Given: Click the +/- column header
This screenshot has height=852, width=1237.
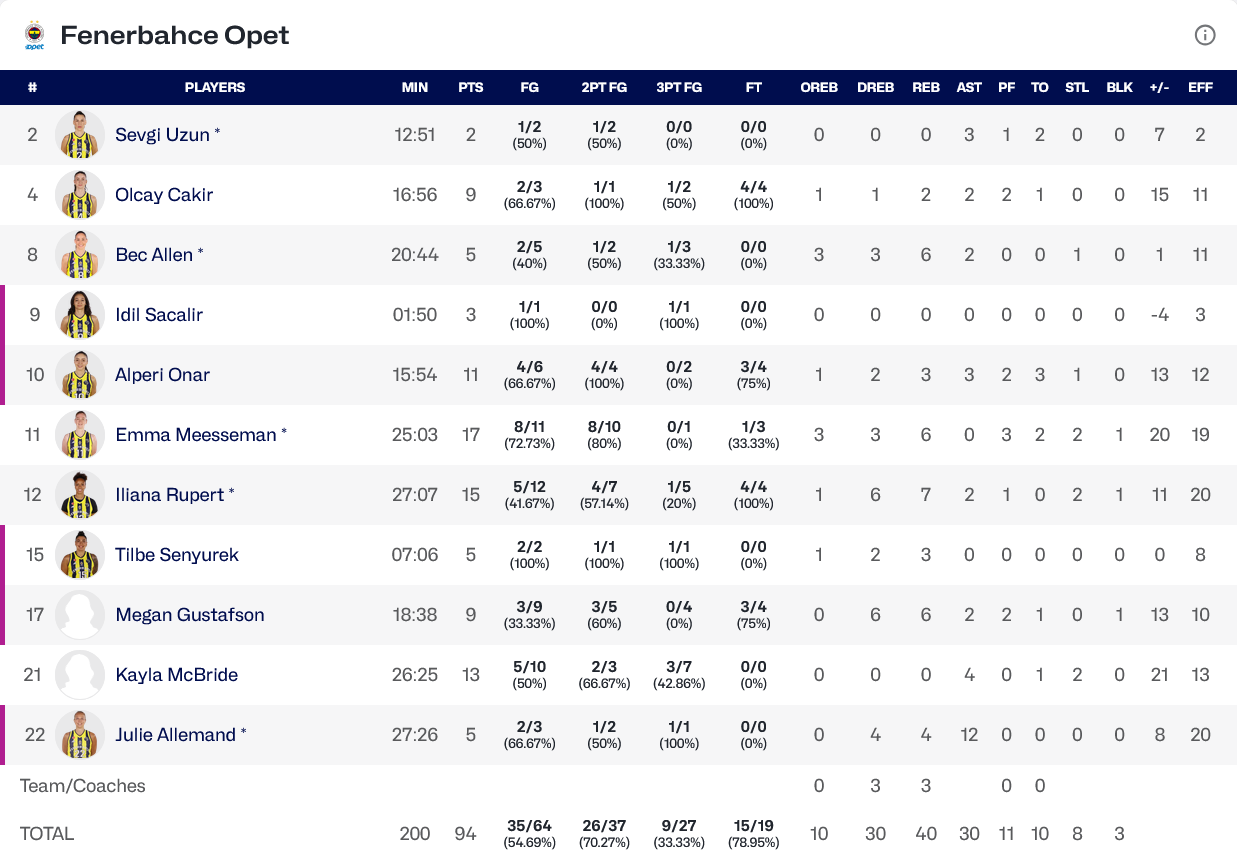Looking at the screenshot, I should (1160, 87).
